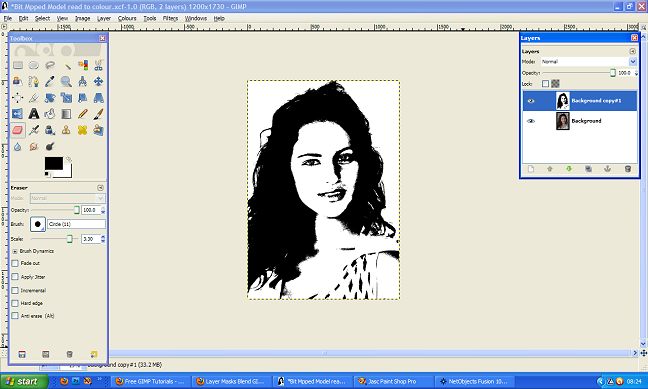Select the Scale tool
648x389 pixels.
pos(66,98)
